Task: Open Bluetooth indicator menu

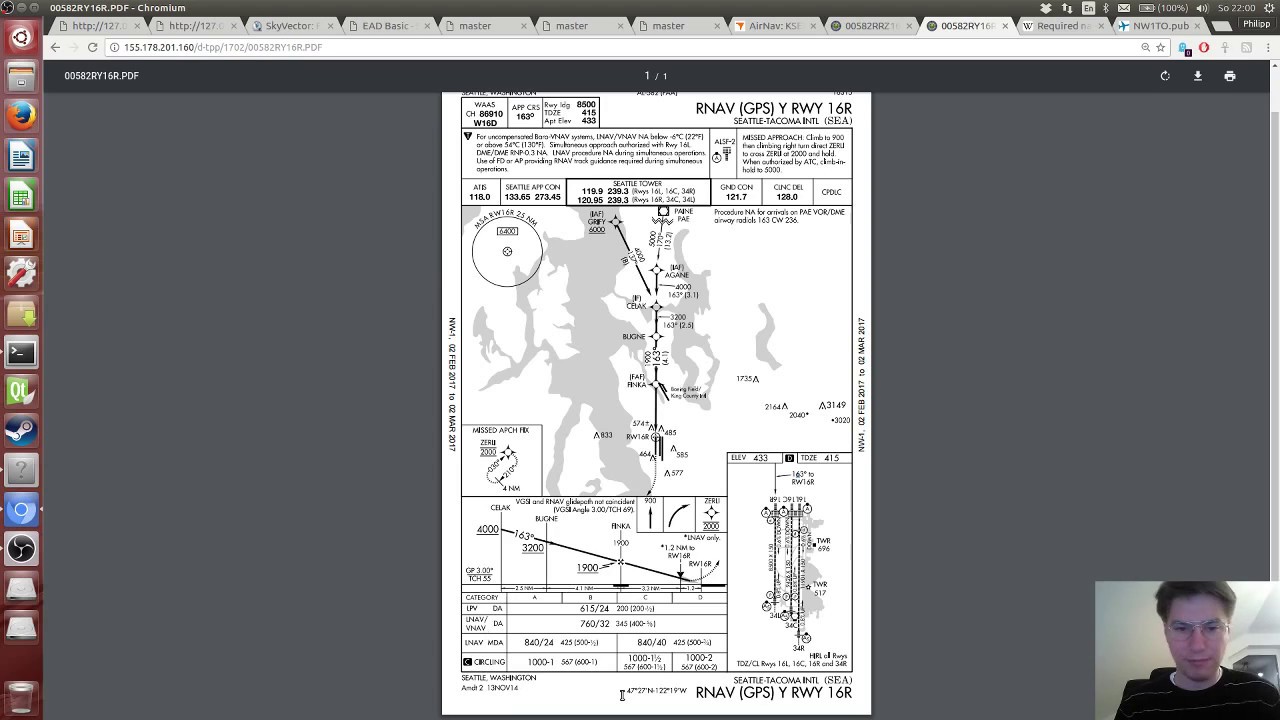Action: point(1107,8)
